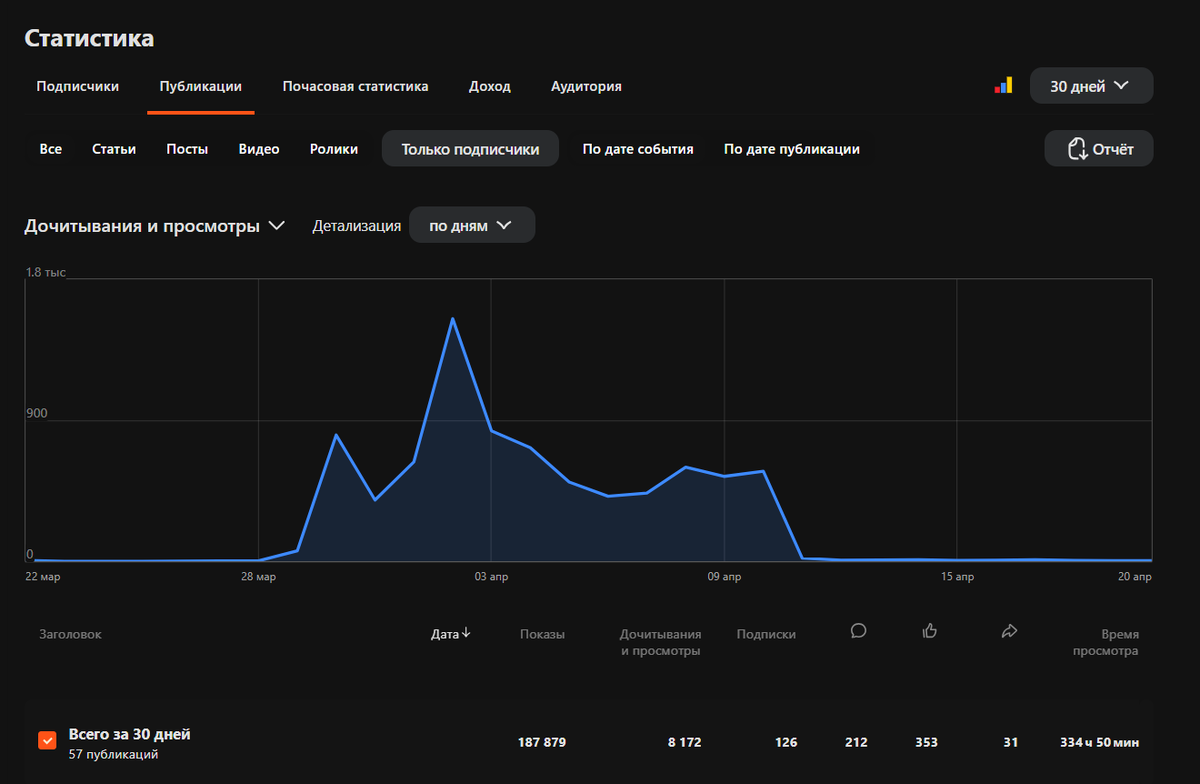
Task: Click the watch time 334 ч 50 мин
Action: [x=1100, y=743]
